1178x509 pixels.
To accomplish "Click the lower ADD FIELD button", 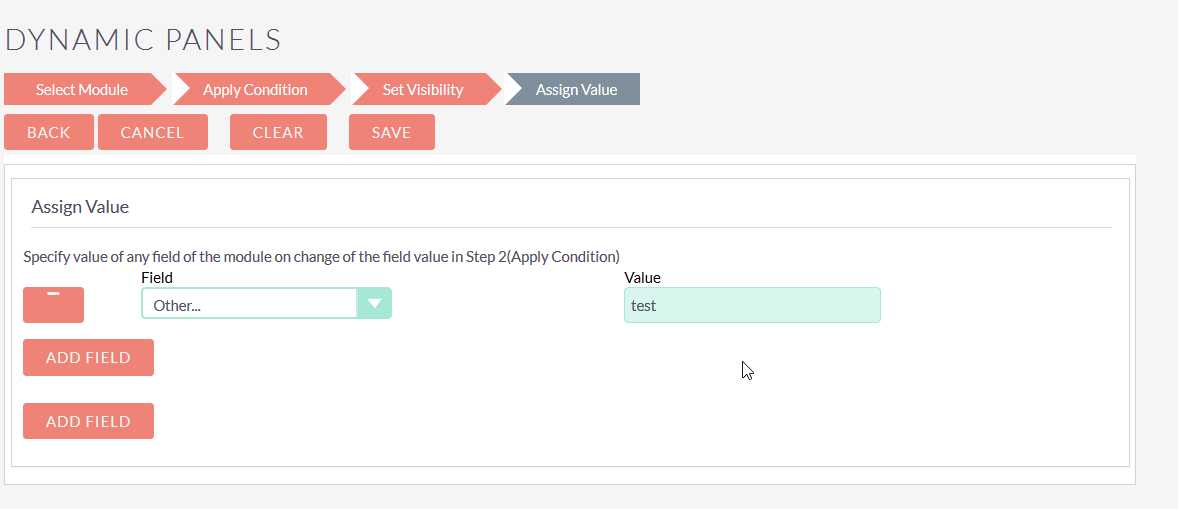I will point(89,421).
